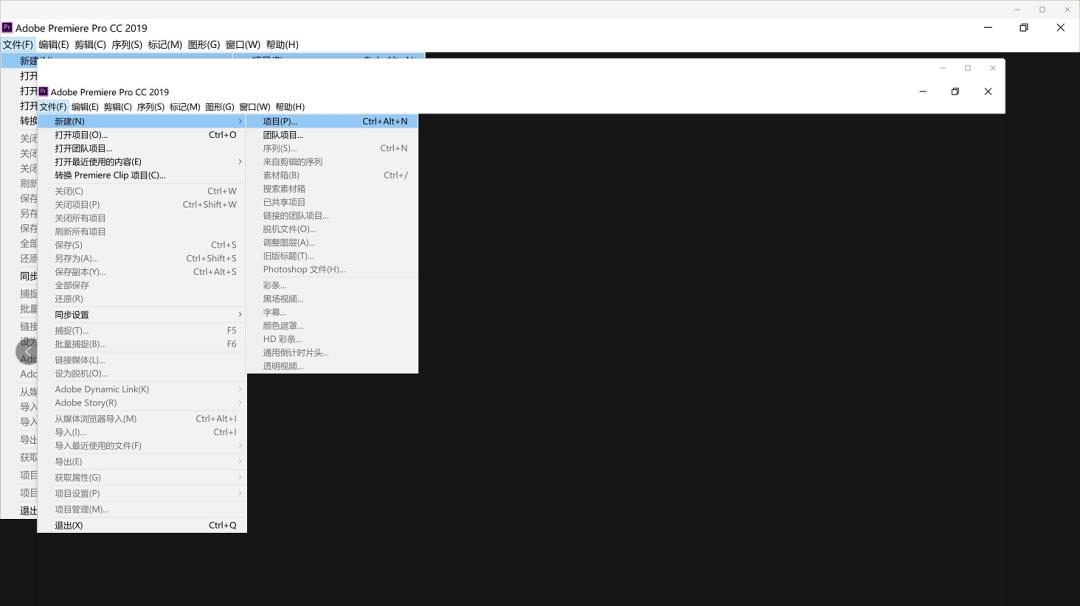Select 已共享项目 in the submenu
Viewport: 1080px width, 606px height.
pos(332,202)
